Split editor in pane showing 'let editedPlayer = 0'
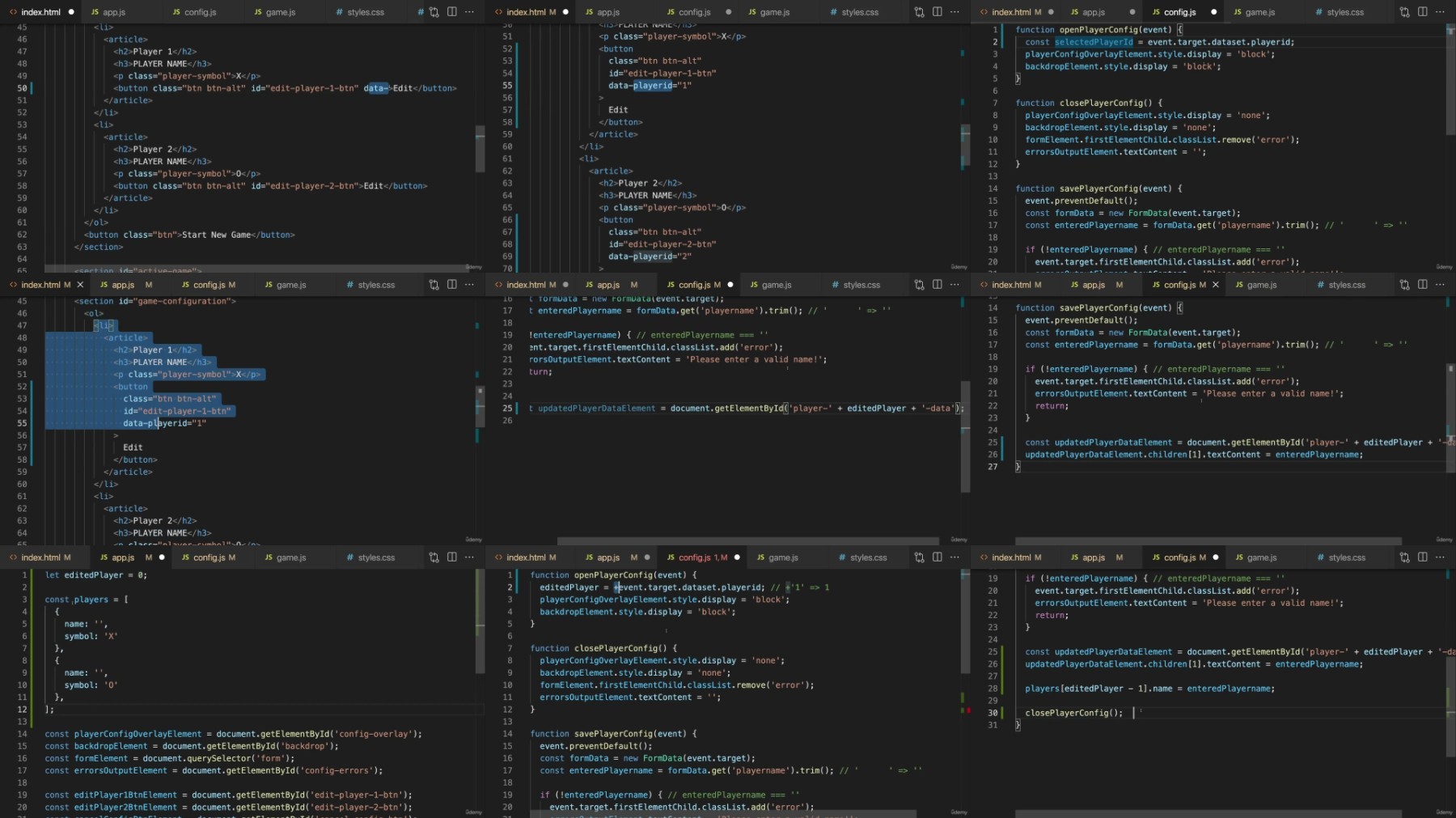The width and height of the screenshot is (1456, 818). 451,557
